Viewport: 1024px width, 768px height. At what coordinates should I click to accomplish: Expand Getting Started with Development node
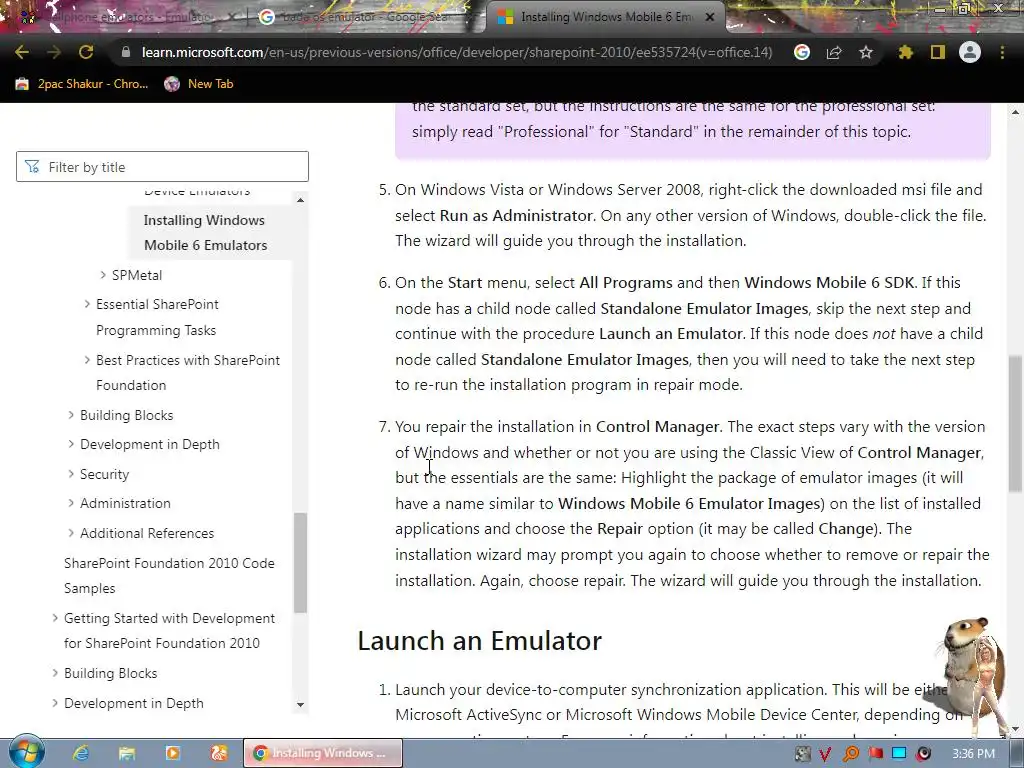click(x=55, y=618)
